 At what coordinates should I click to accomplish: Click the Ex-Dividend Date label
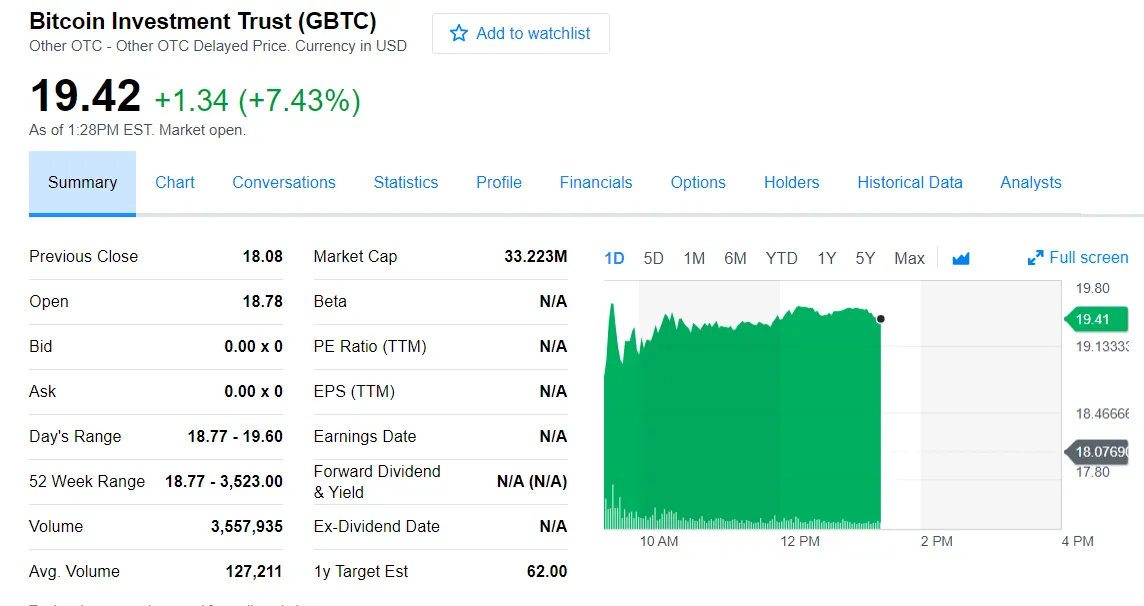[x=376, y=527]
